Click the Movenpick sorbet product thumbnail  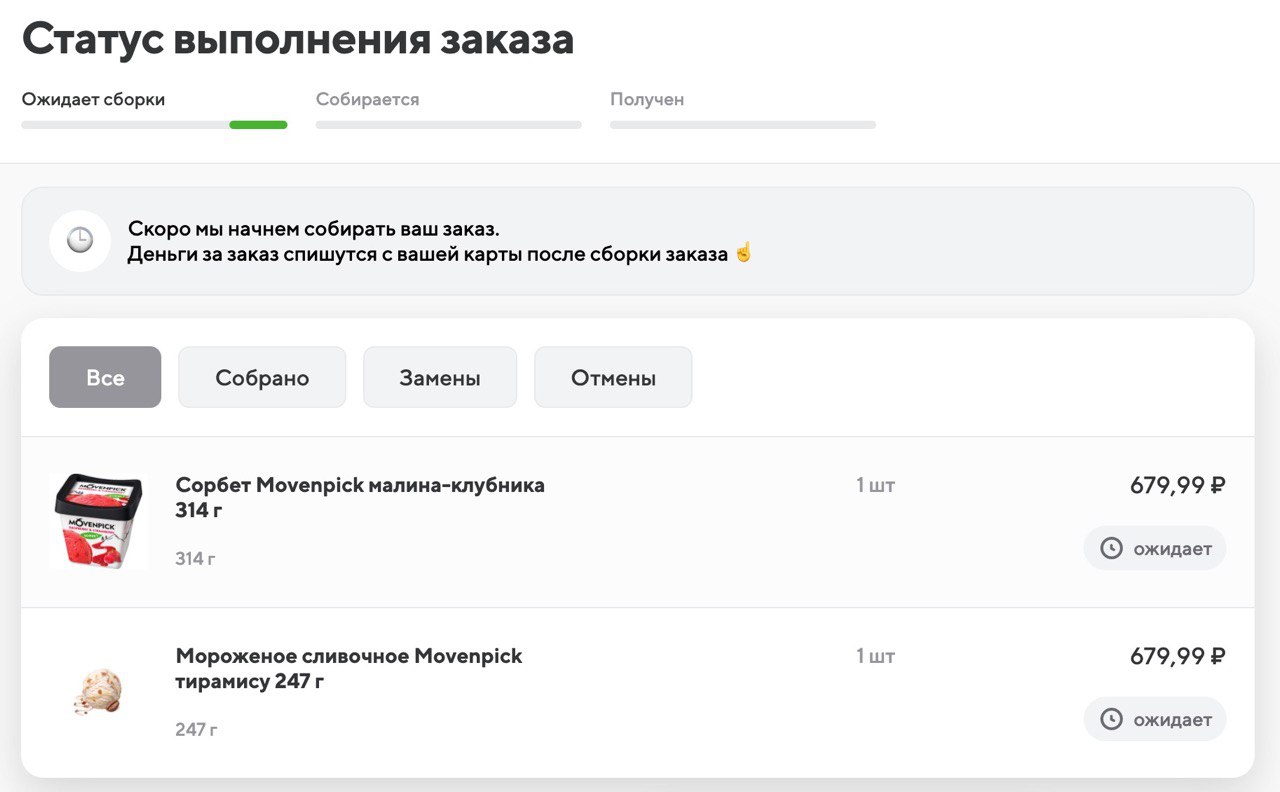(99, 522)
